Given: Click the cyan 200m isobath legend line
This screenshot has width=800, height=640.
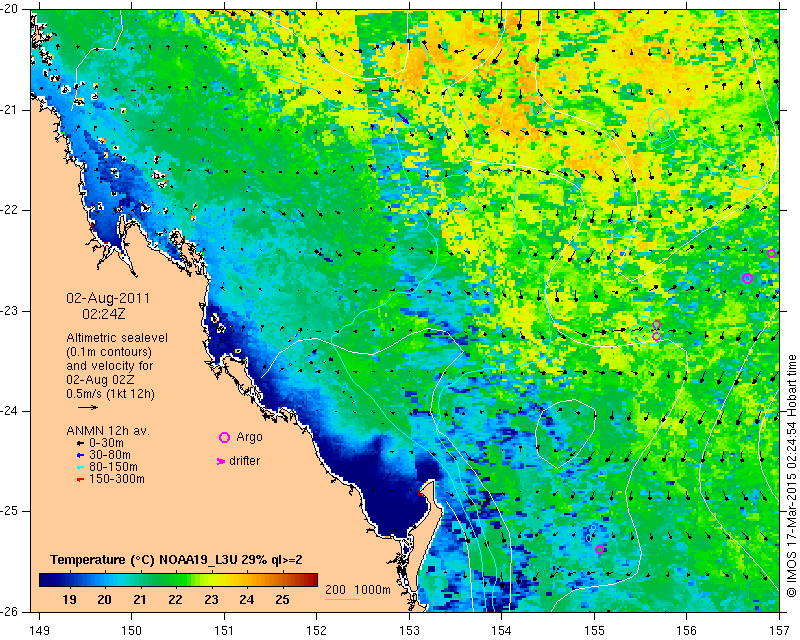Looking at the screenshot, I should pyautogui.click(x=342, y=599).
